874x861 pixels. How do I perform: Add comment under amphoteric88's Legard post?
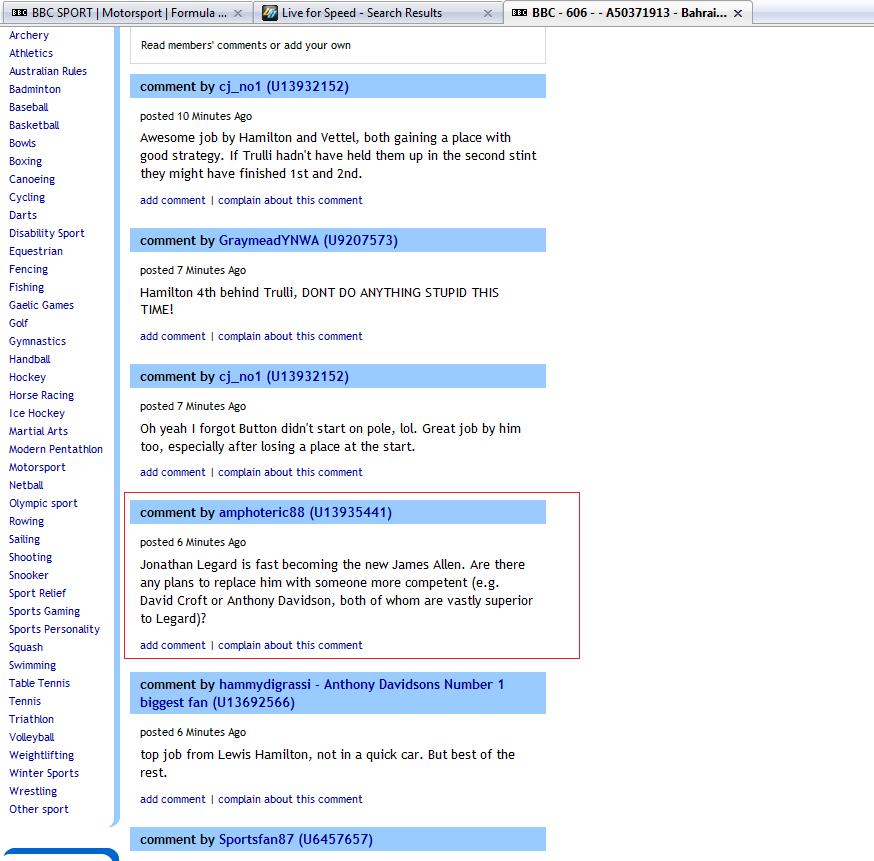point(173,645)
